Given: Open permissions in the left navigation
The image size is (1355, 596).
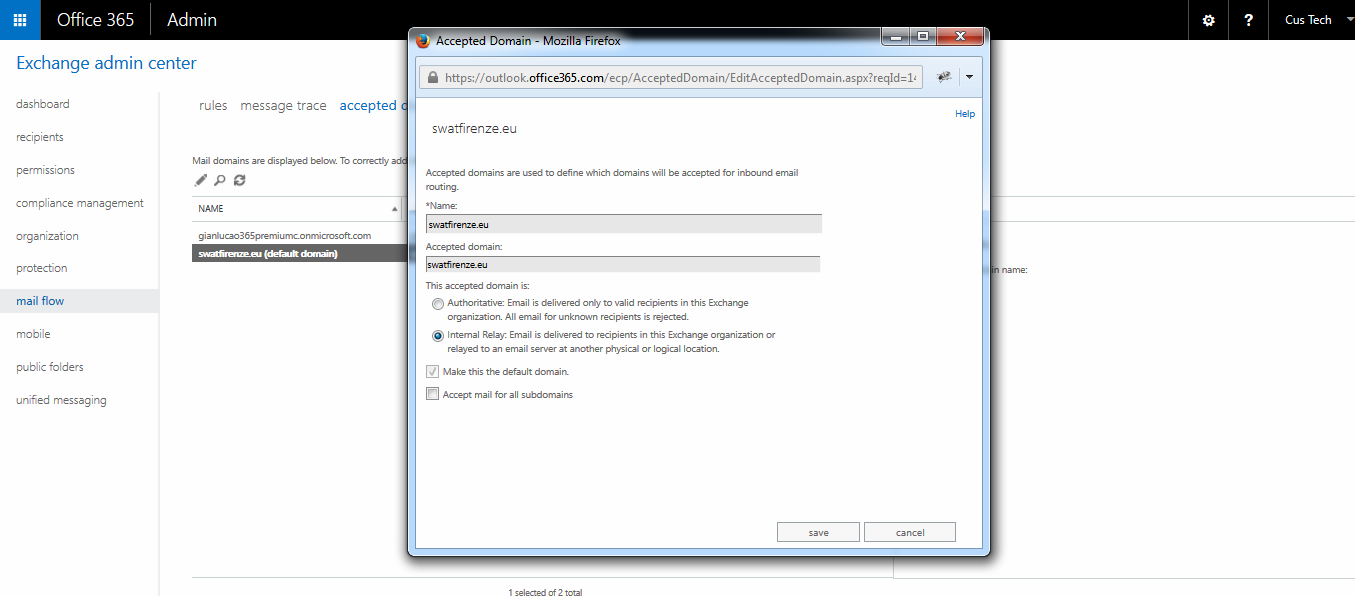Looking at the screenshot, I should click(46, 170).
